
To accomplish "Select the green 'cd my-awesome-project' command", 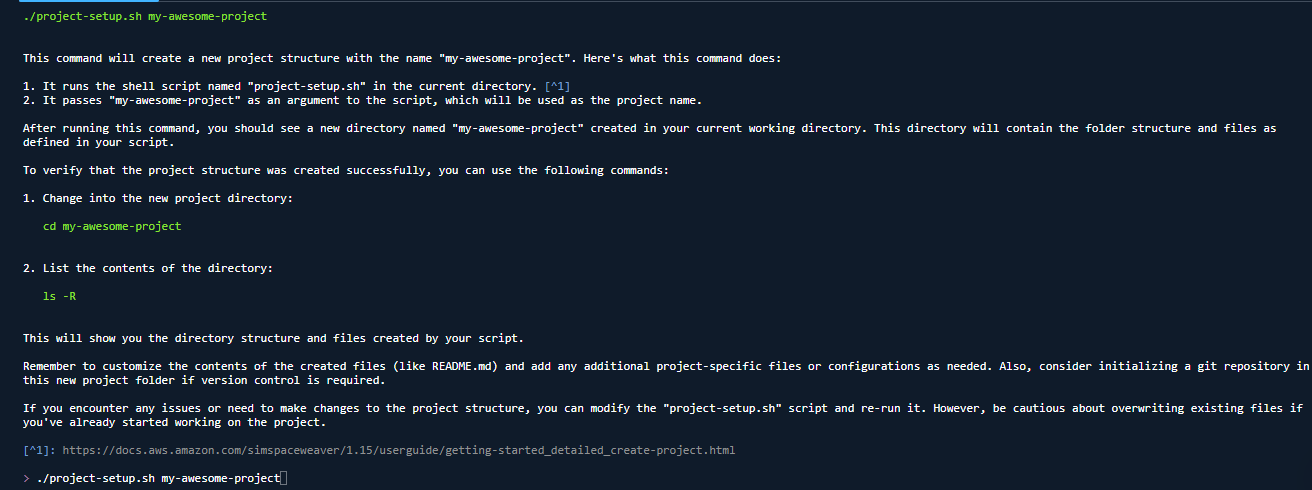I will pyautogui.click(x=112, y=226).
